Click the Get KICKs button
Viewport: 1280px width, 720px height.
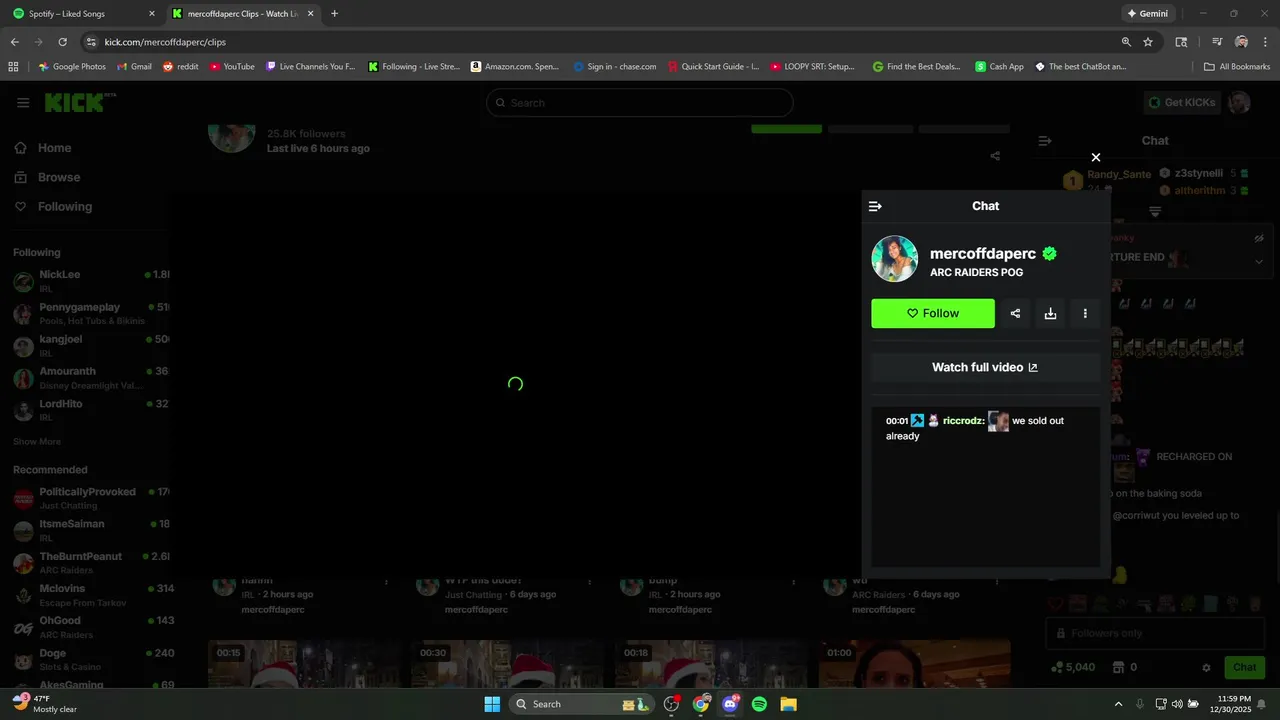click(1182, 102)
